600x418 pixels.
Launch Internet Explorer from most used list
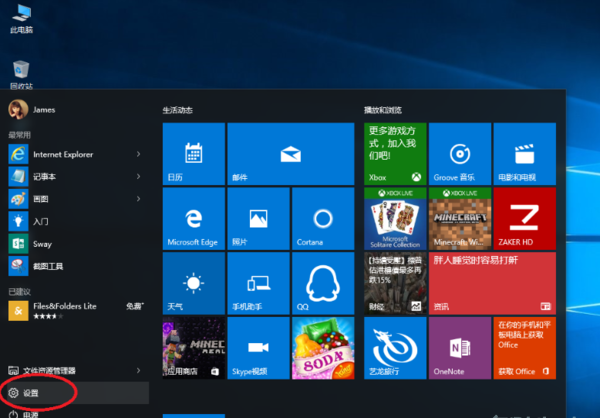click(x=77, y=154)
